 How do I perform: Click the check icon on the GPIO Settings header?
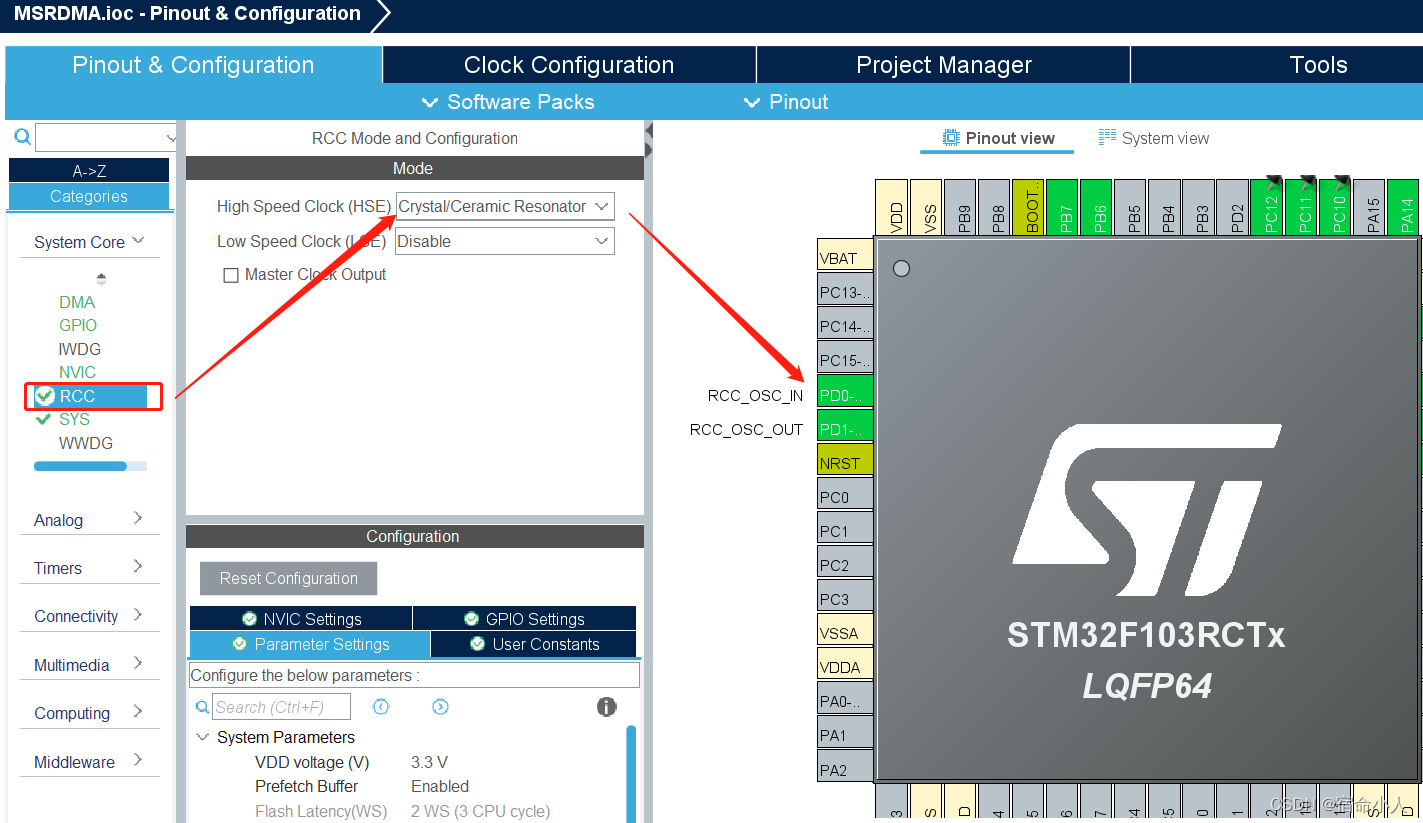pos(471,618)
